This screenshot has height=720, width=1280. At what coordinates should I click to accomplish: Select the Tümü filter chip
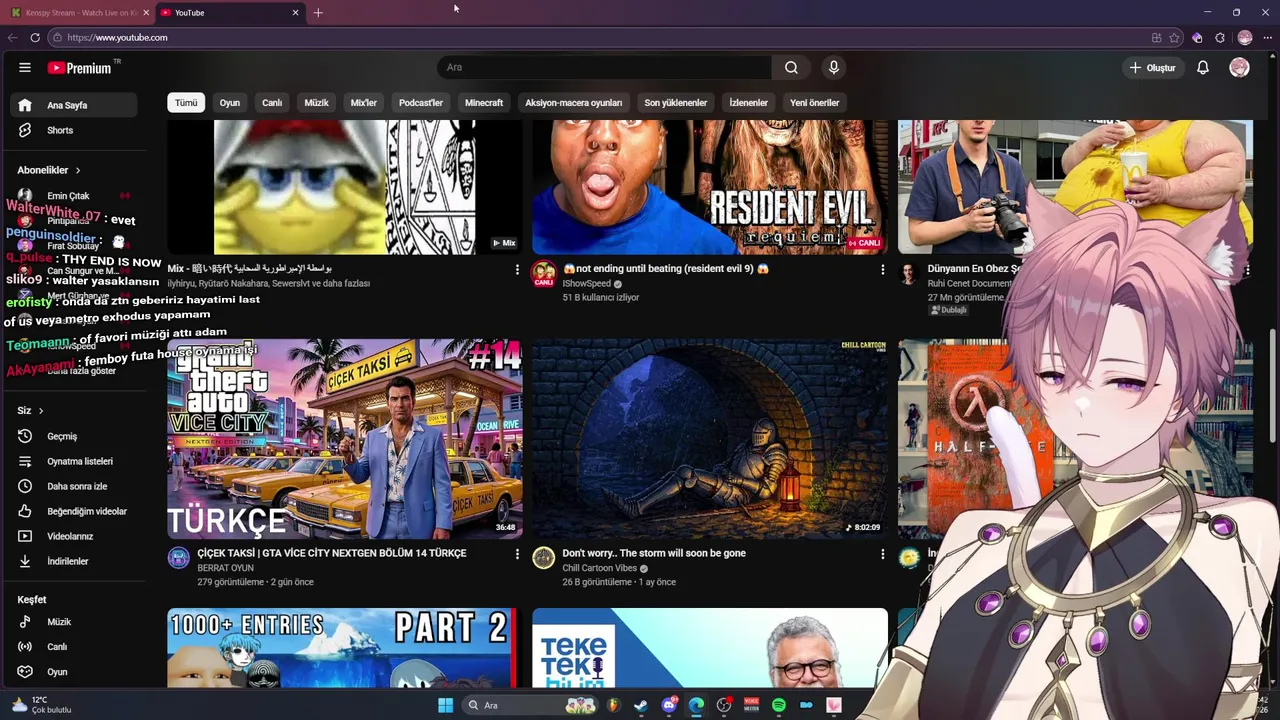coord(186,102)
